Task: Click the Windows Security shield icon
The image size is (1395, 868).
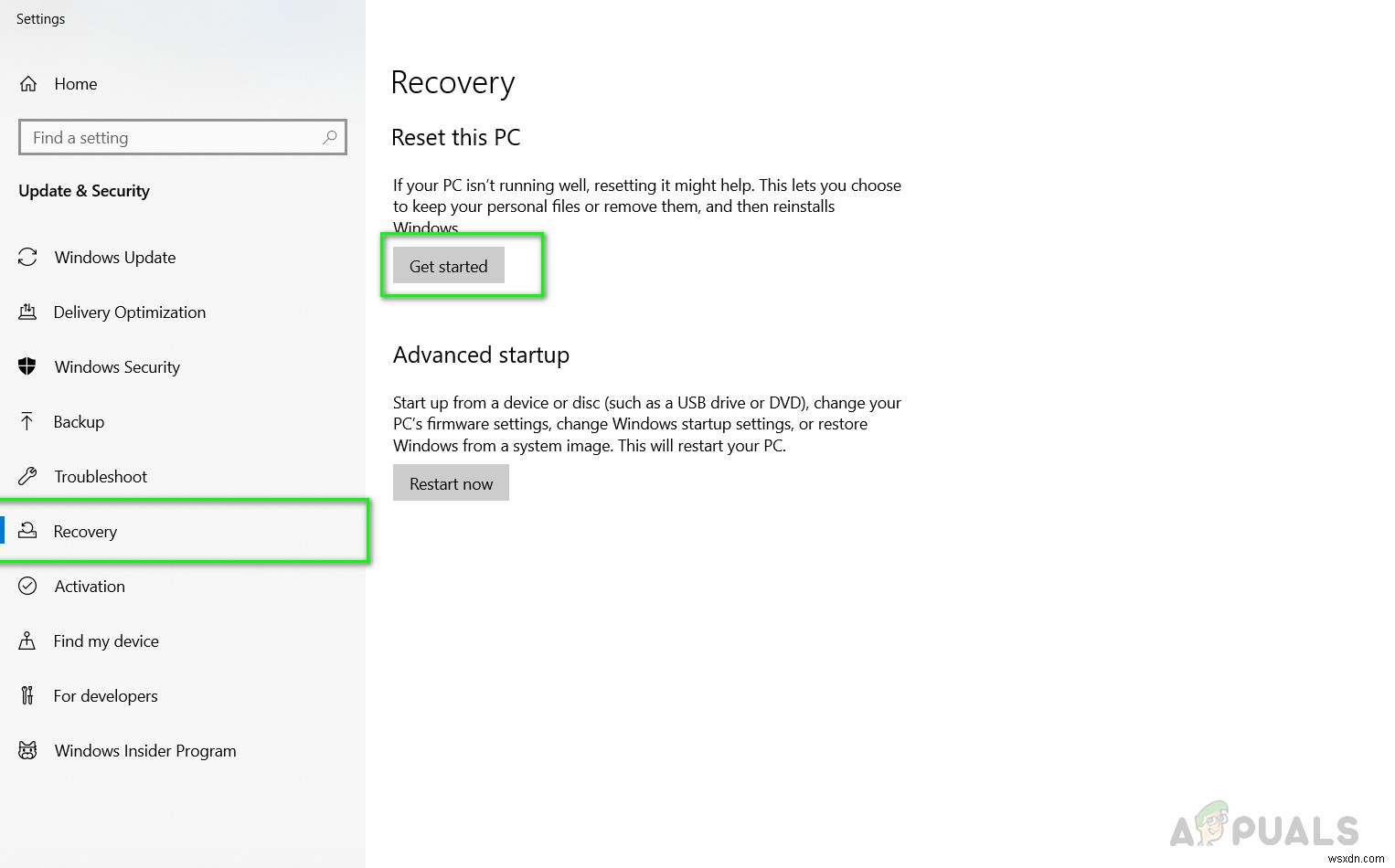Action: (27, 367)
